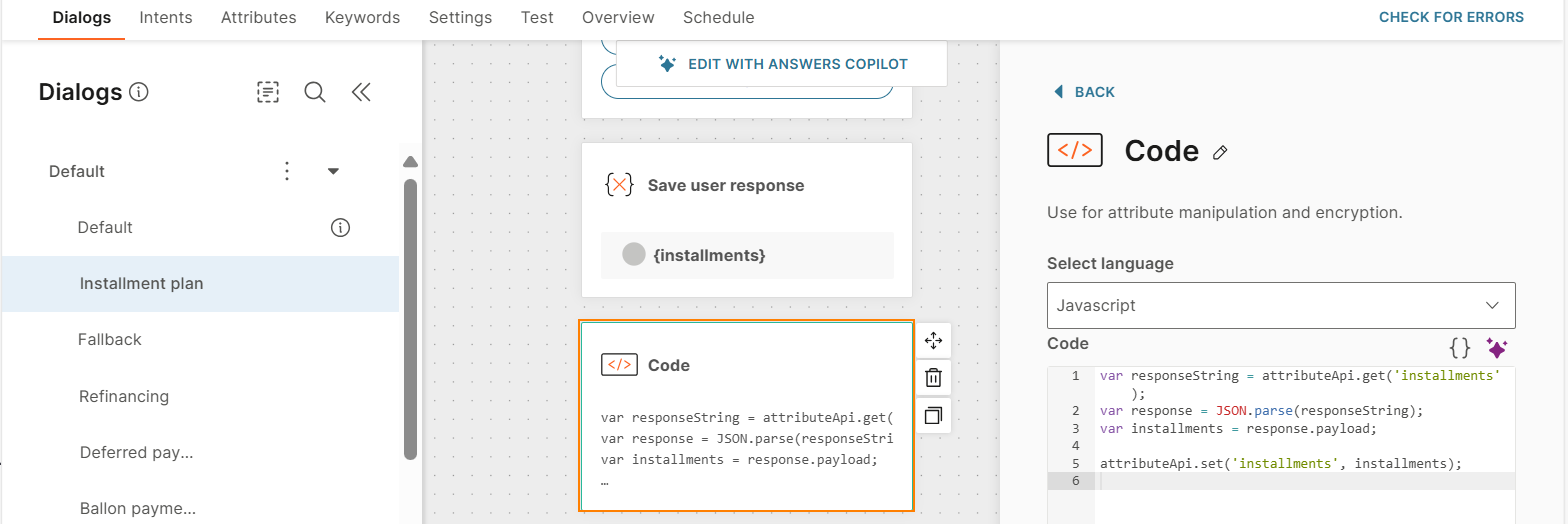The image size is (1568, 524).
Task: Click the Code panel header icon
Action: click(x=1075, y=150)
